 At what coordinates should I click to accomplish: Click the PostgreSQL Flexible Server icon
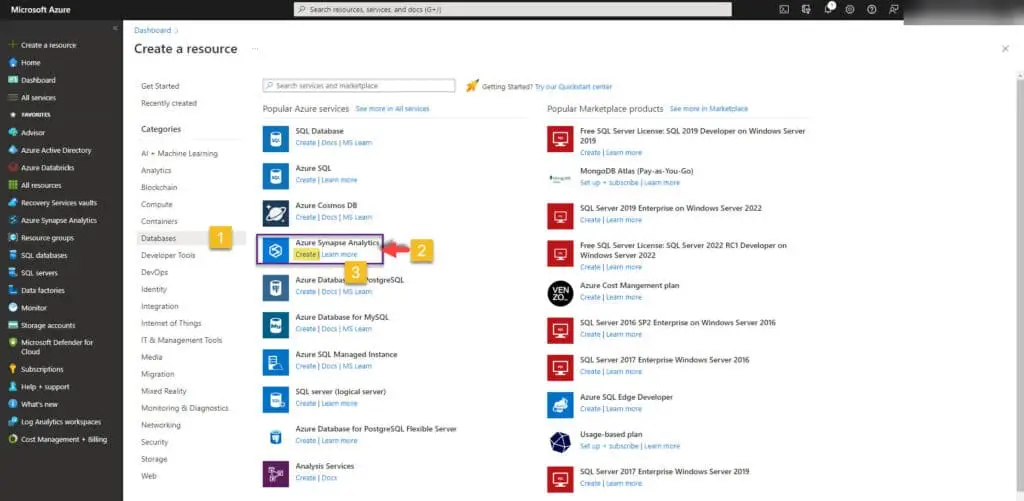point(276,436)
